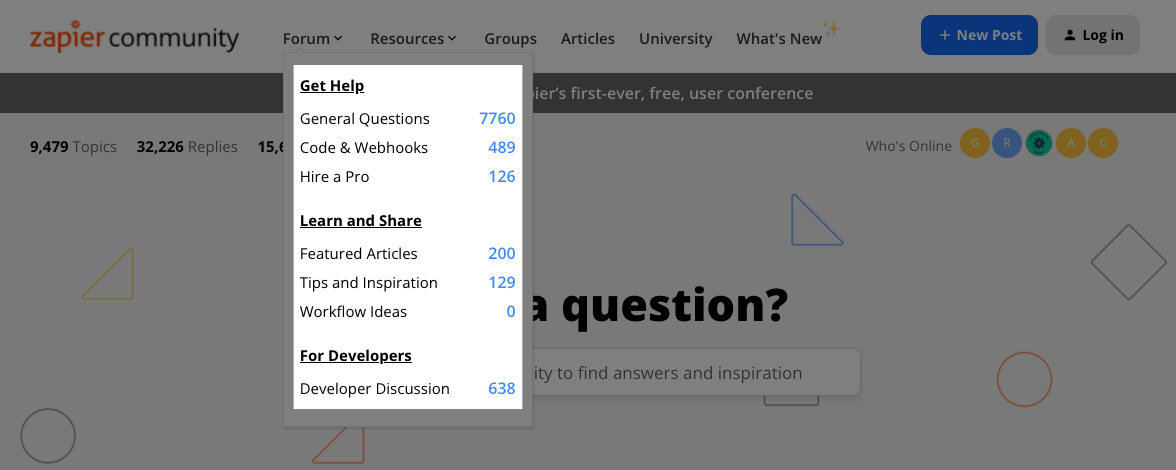
Task: Click the yellow C user avatar
Action: click(x=1102, y=143)
